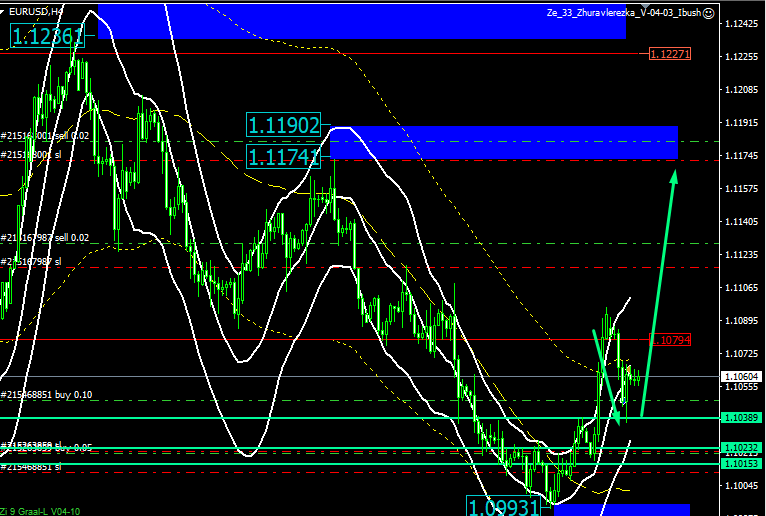This screenshot has height=516, width=766.
Task: Click the red 1.12271 level tag
Action: coord(670,54)
